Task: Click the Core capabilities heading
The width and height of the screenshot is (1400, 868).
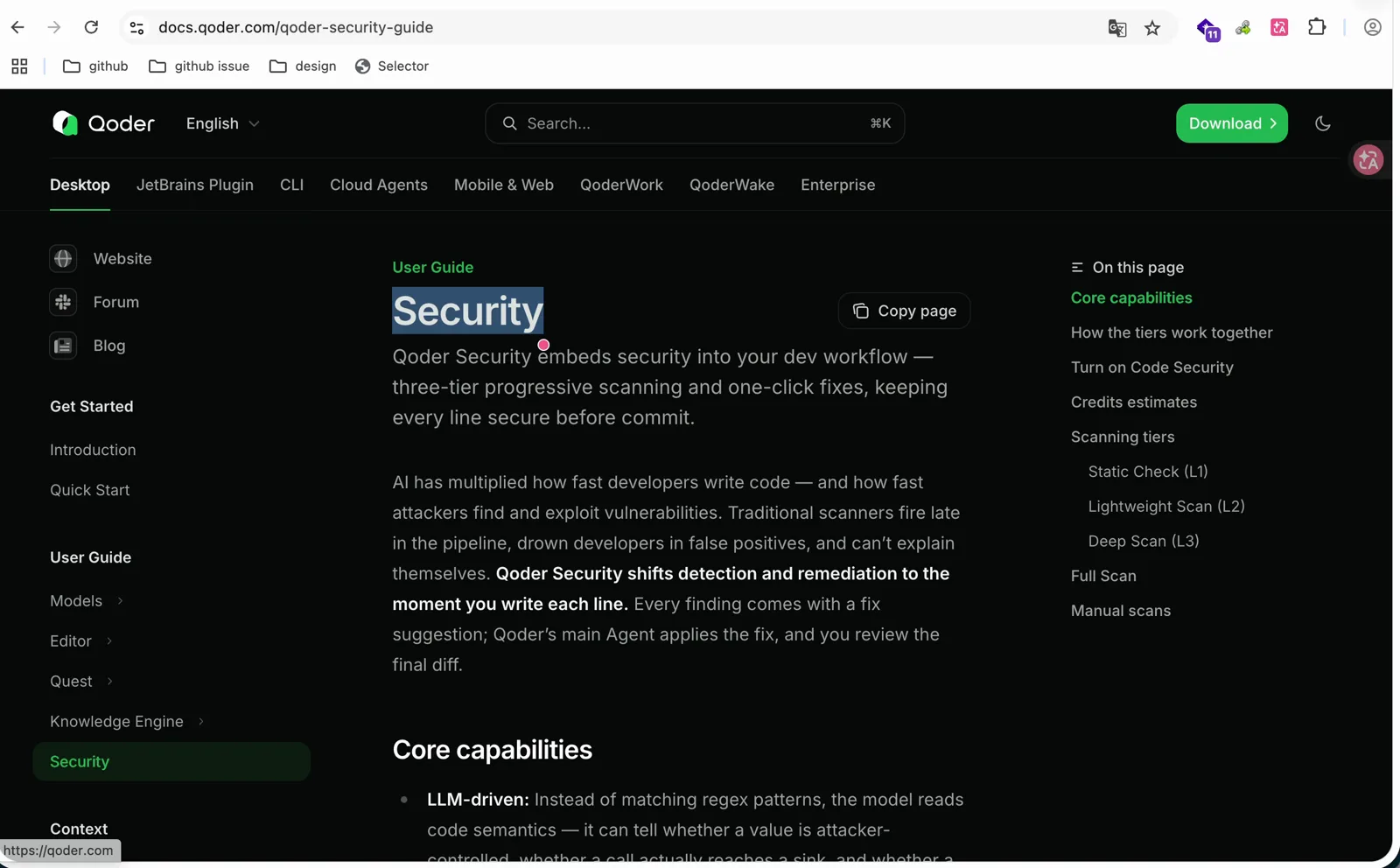Action: tap(493, 750)
